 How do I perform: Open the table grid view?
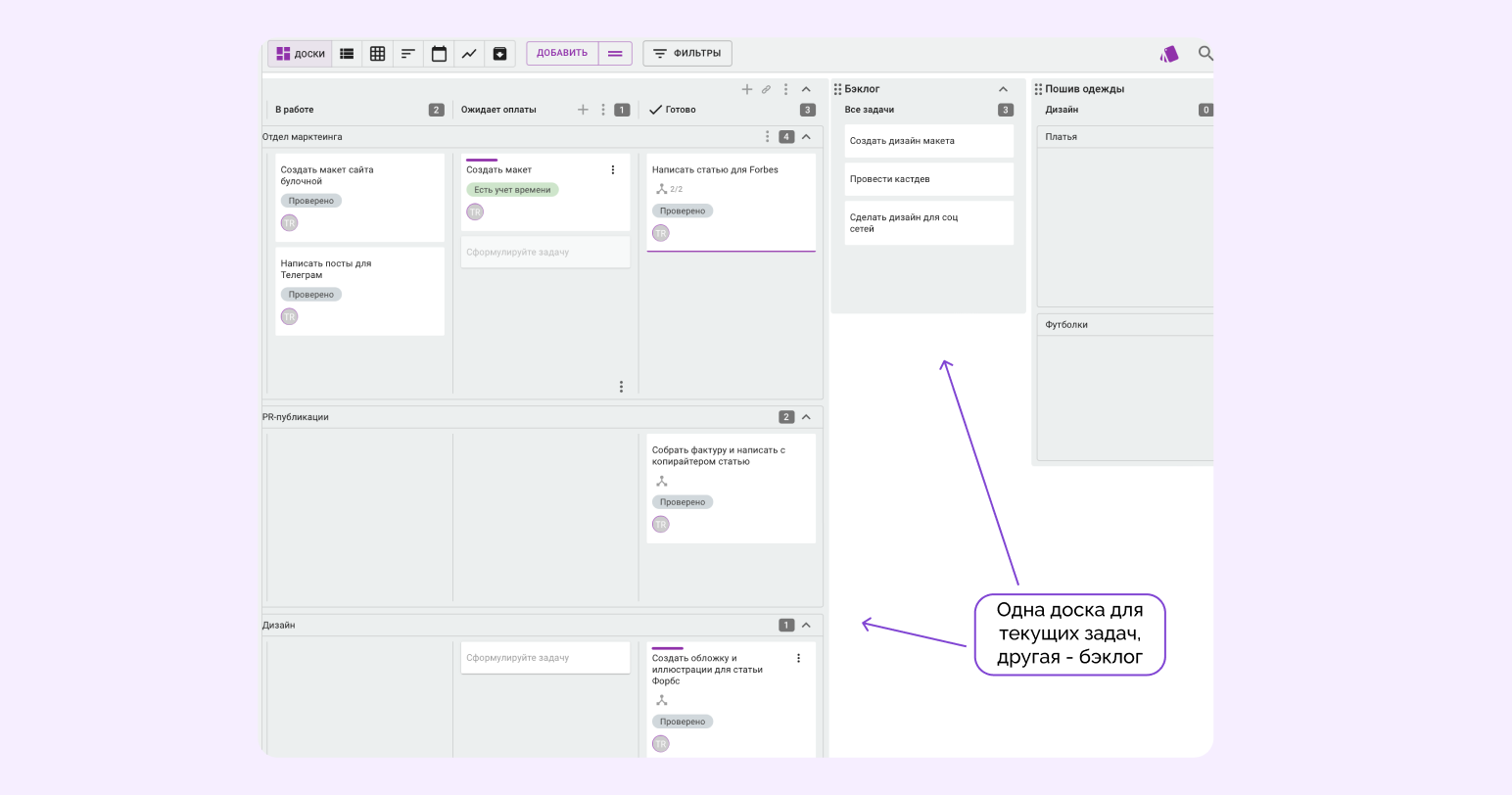coord(377,54)
